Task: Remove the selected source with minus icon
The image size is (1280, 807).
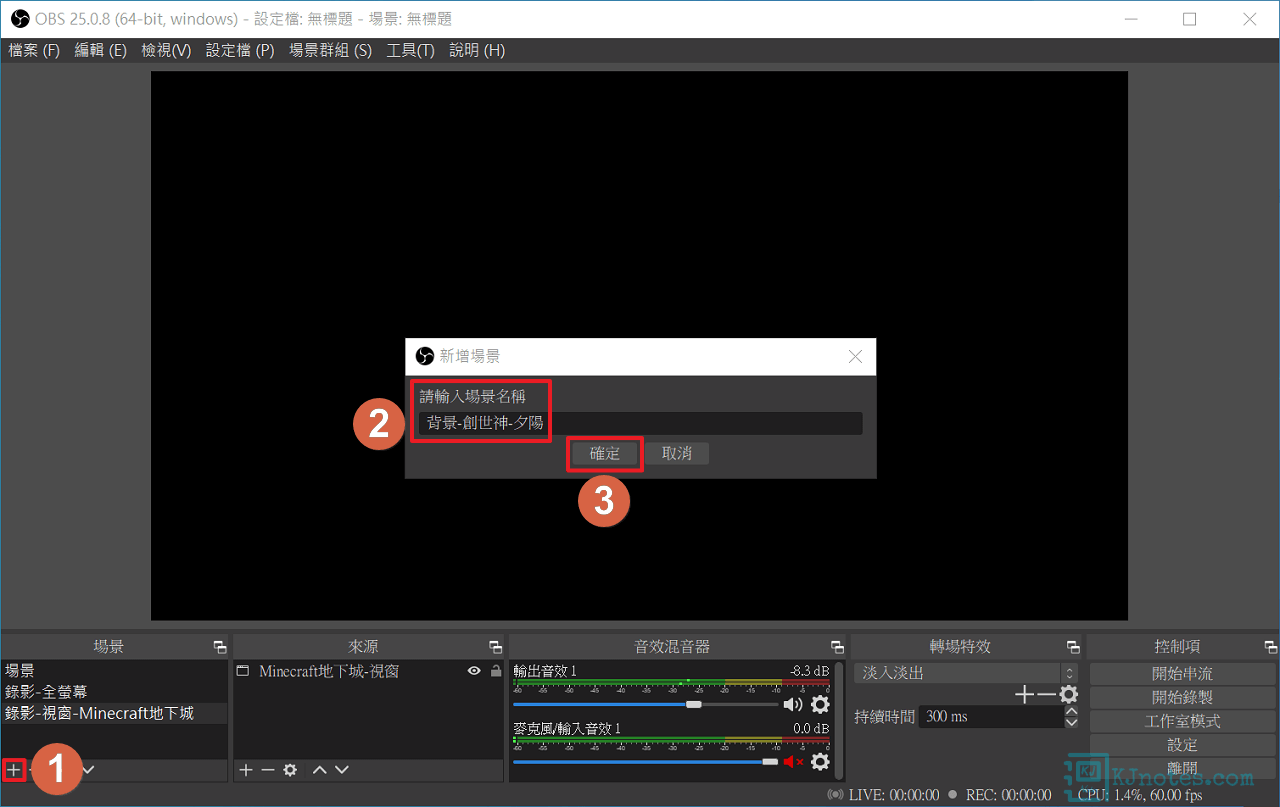Action: click(x=267, y=770)
